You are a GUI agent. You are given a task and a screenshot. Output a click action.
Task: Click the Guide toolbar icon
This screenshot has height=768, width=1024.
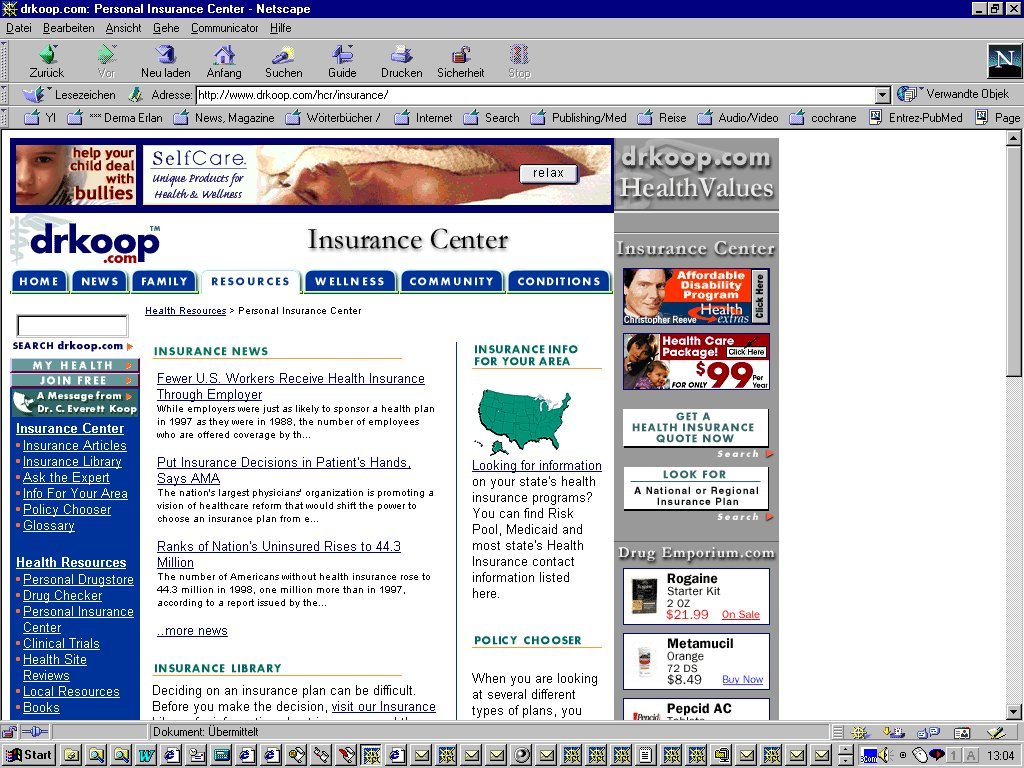coord(342,55)
